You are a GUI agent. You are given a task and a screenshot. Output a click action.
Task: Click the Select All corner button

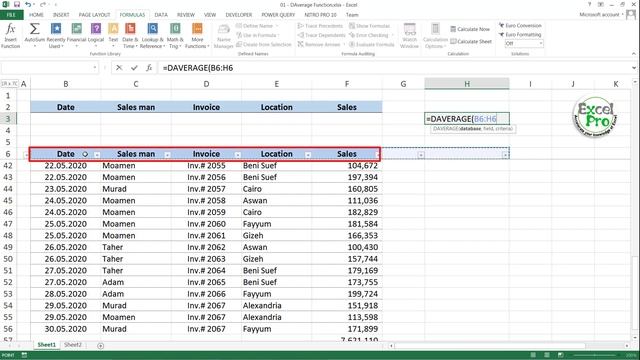pos(9,84)
